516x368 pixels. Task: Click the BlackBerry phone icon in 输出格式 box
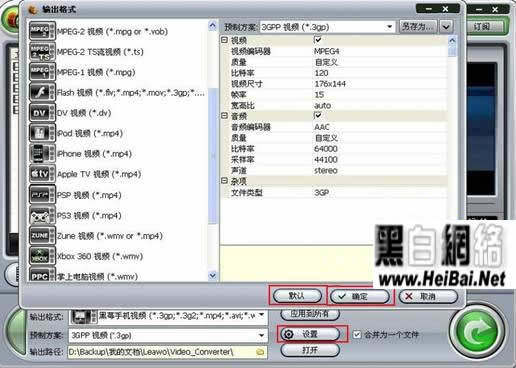(84, 316)
